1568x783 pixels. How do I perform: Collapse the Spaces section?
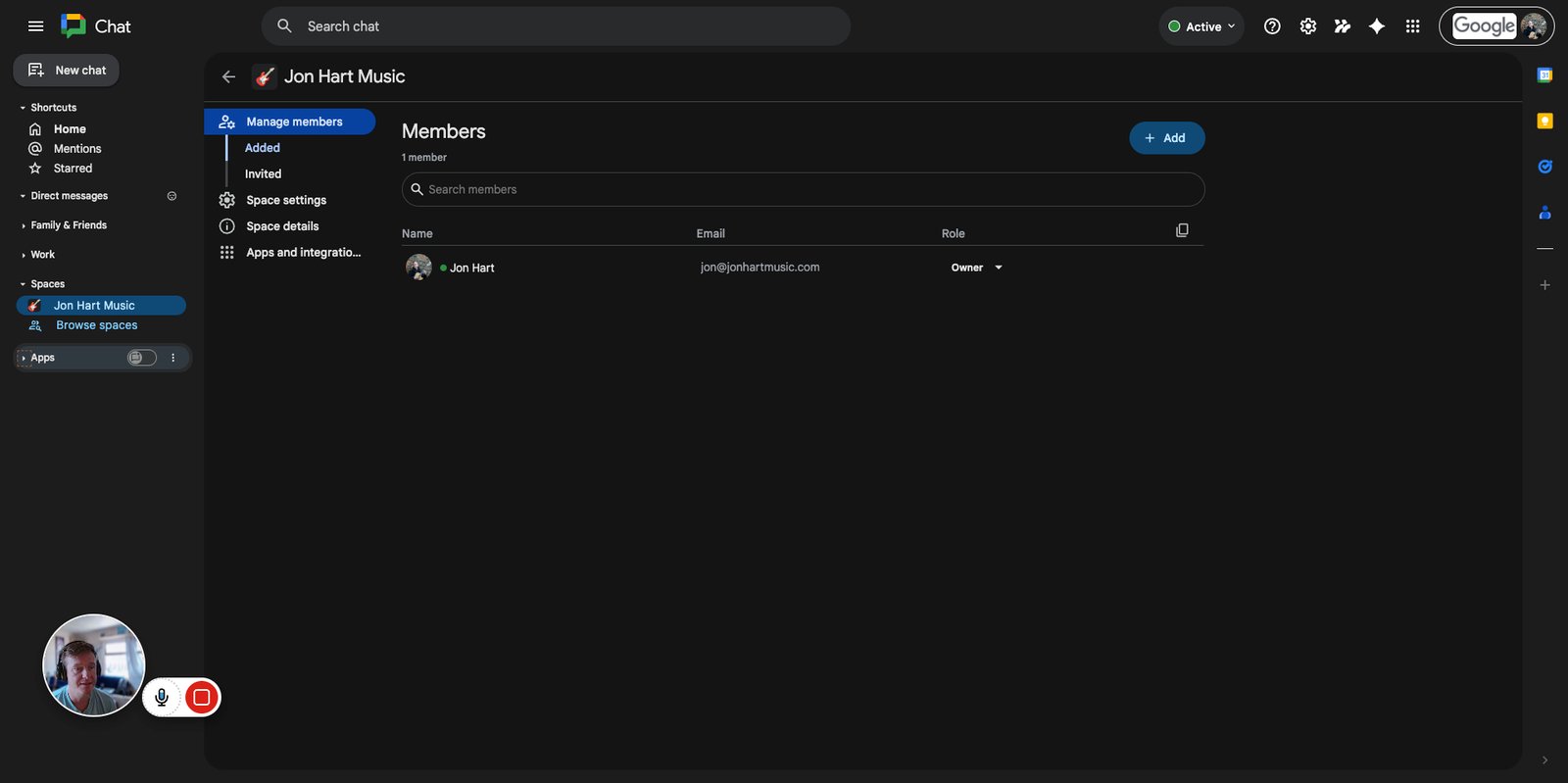[23, 284]
